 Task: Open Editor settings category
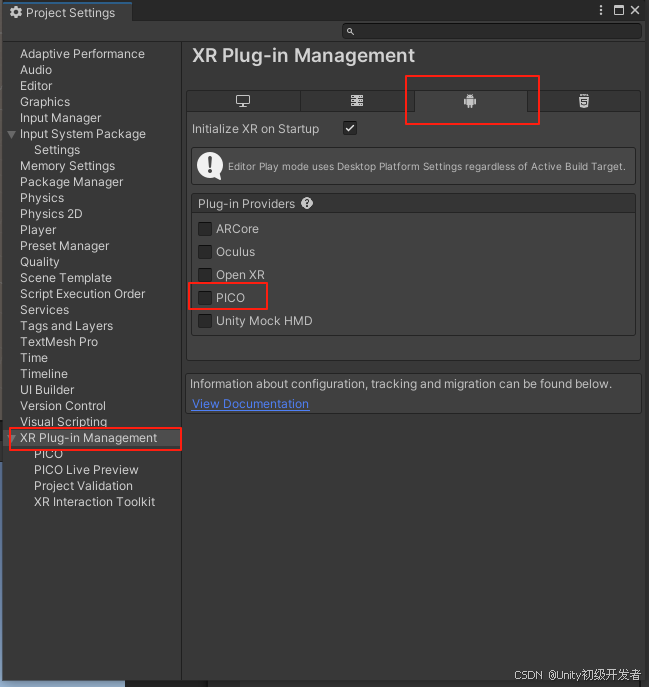[36, 86]
